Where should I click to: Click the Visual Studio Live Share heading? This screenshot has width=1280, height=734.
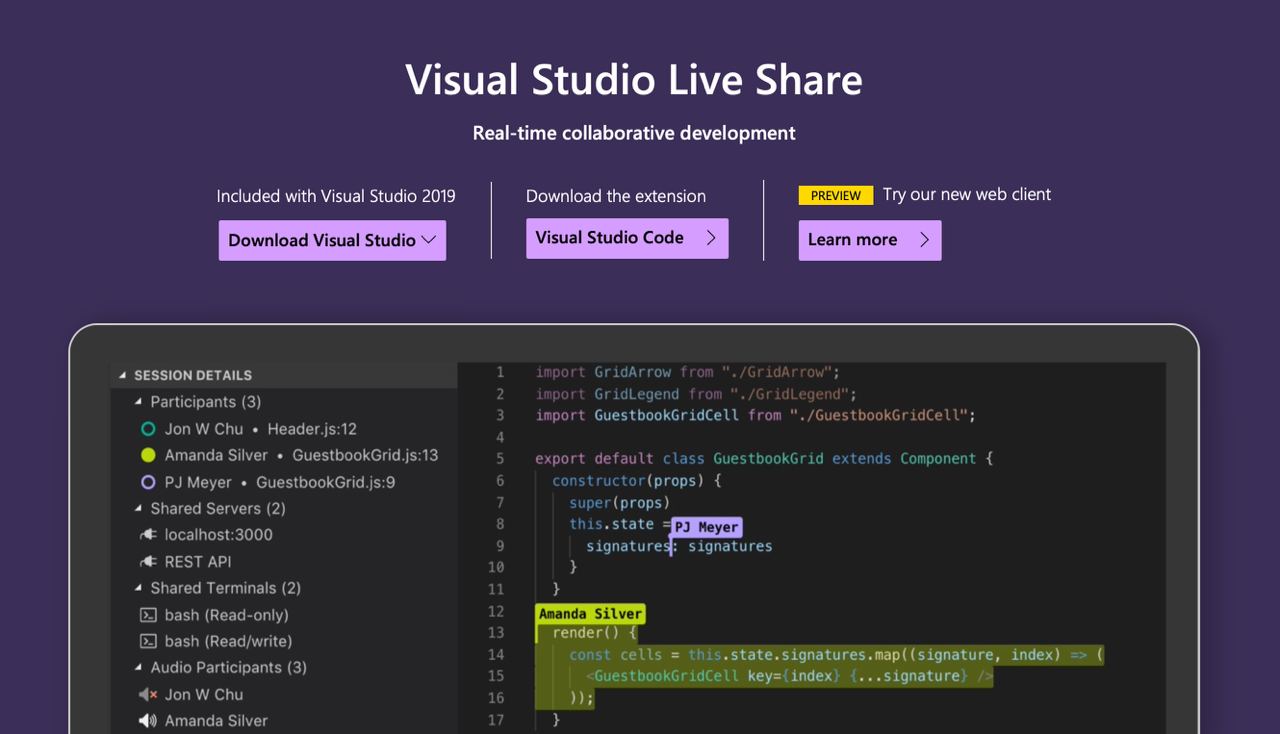tap(634, 80)
